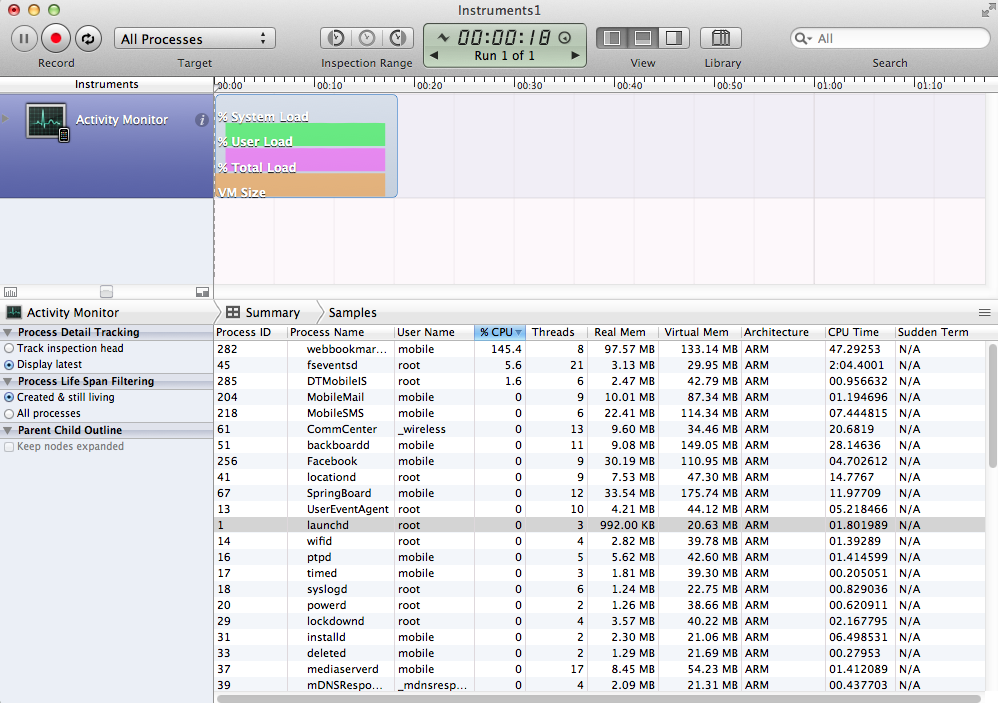Select the Facebook process row

[x=601, y=461]
